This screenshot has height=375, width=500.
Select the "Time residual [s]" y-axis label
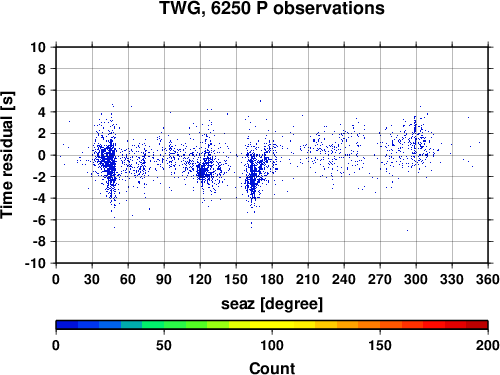click(x=7, y=155)
